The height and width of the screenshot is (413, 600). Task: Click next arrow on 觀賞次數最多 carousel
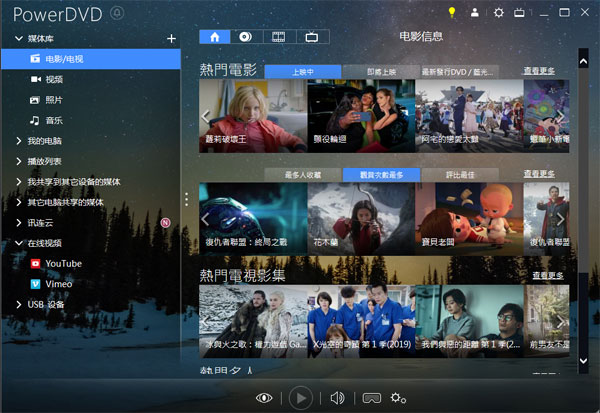point(561,219)
